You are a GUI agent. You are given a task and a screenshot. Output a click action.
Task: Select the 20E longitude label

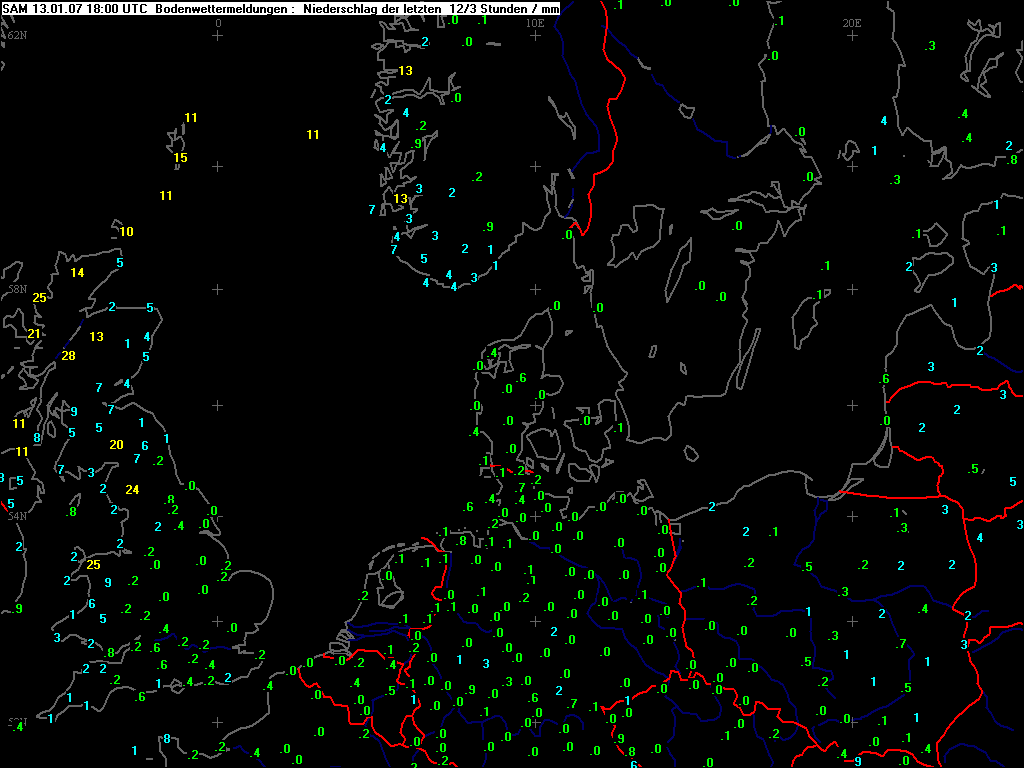851,22
